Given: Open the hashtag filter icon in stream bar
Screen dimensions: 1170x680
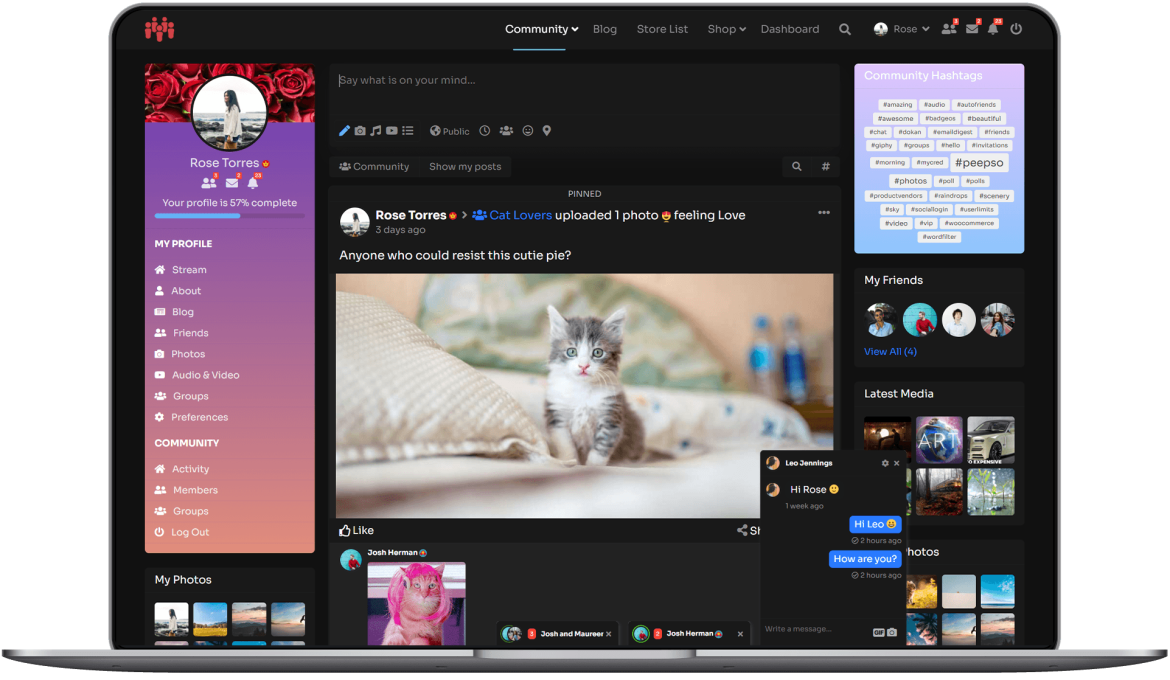Looking at the screenshot, I should (x=825, y=166).
